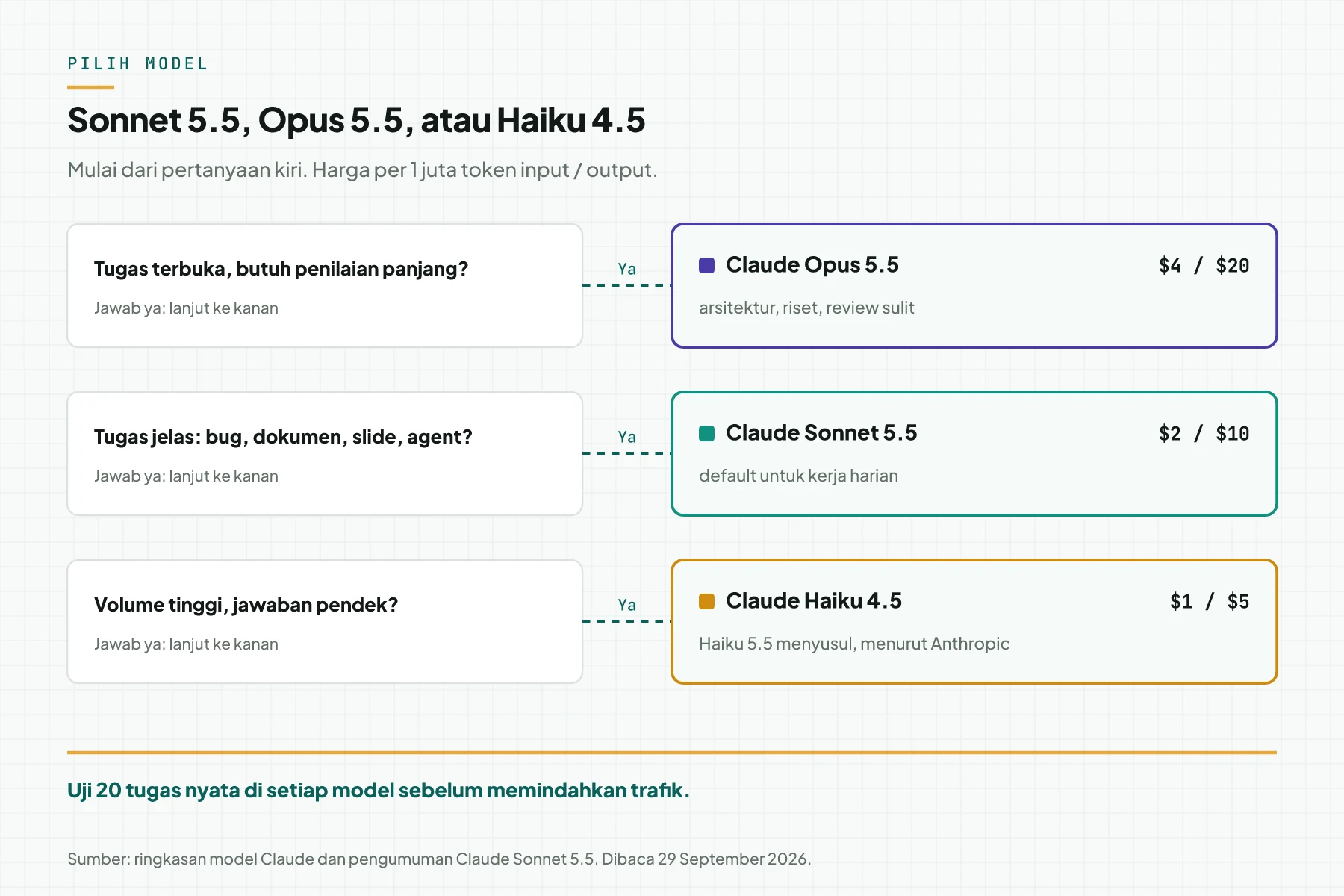Click the orange square beside Claude Haiku 4.5
Image resolution: width=1344 pixels, height=896 pixels.
[706, 601]
